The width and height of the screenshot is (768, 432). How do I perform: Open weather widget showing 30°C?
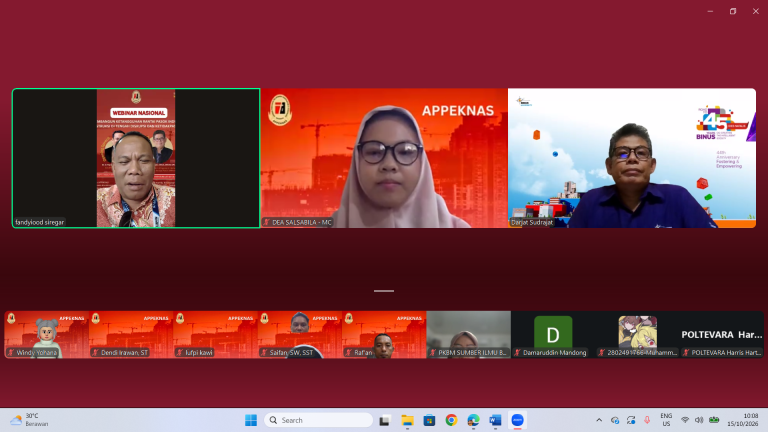29,420
